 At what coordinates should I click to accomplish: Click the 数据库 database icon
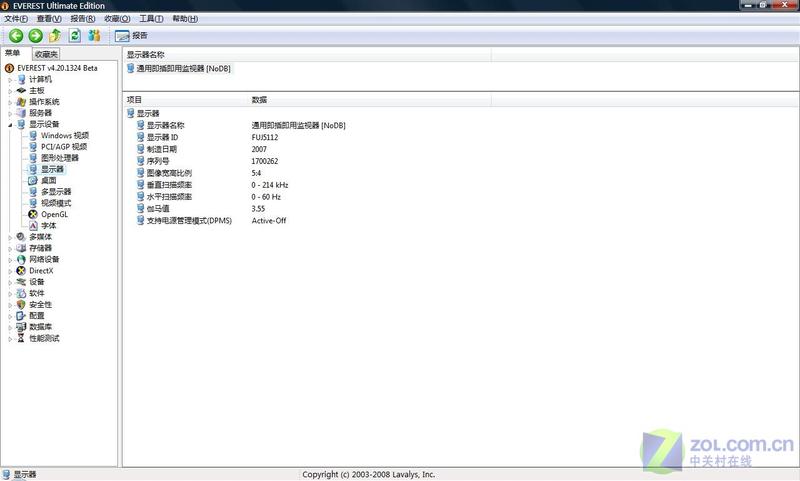coord(21,327)
